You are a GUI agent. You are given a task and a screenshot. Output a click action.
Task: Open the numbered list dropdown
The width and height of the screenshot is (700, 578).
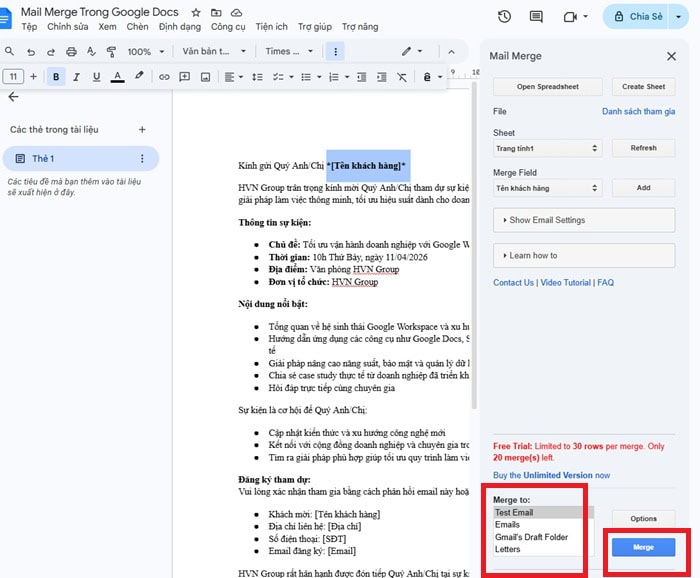tap(339, 77)
